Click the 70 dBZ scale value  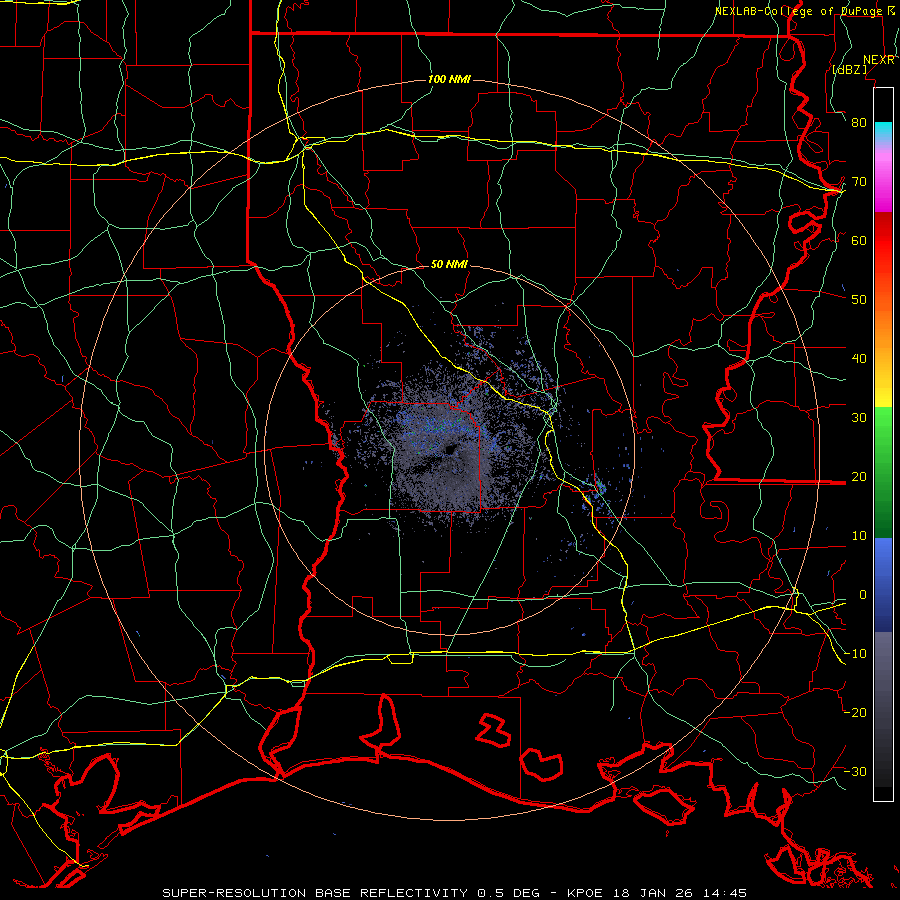point(859,182)
